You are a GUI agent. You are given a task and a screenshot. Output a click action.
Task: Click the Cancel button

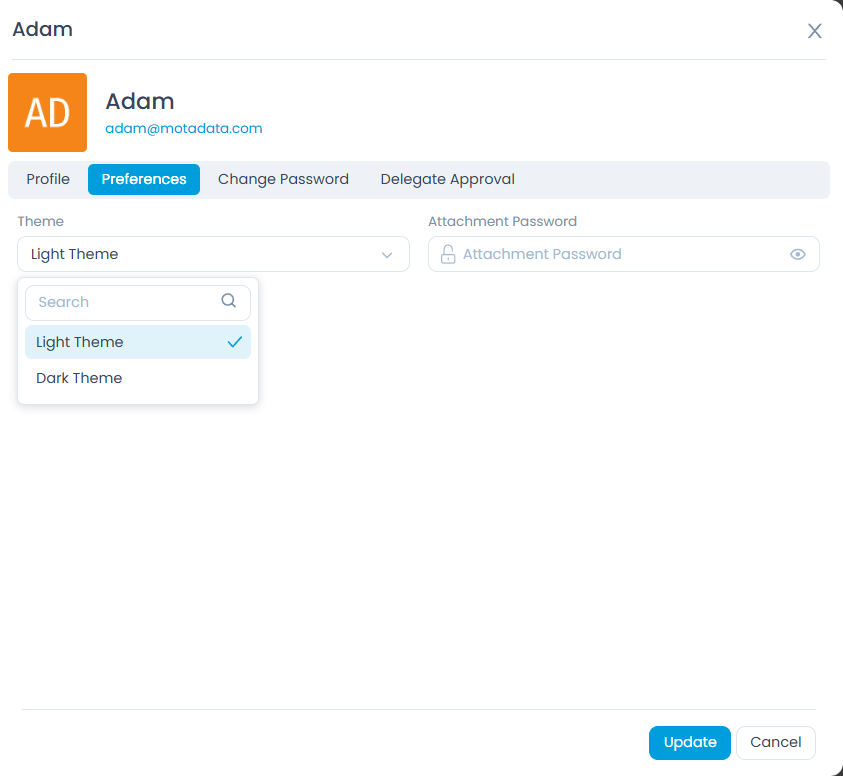point(775,742)
